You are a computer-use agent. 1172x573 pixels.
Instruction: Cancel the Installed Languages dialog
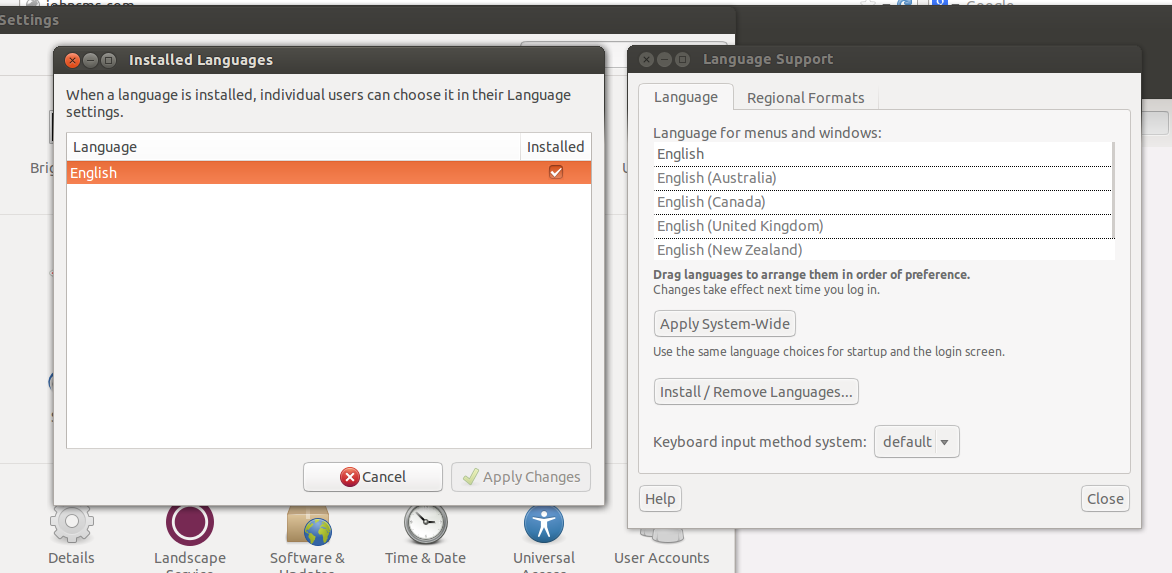point(372,477)
